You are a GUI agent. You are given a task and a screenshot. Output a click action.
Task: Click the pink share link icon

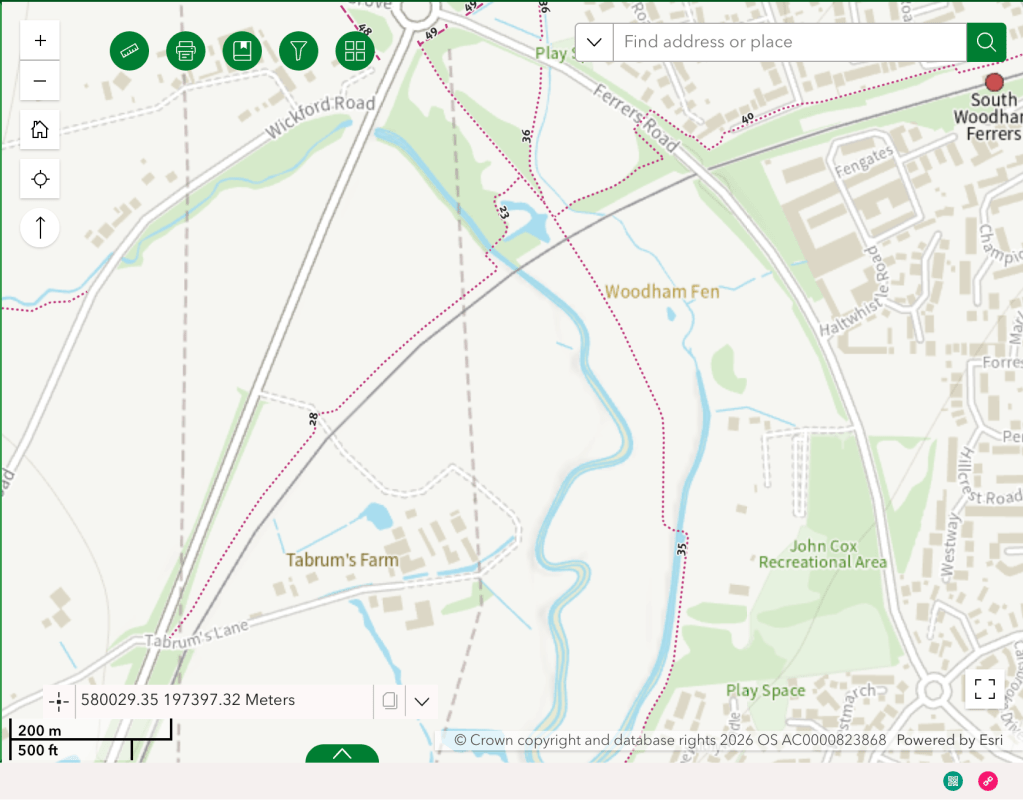tap(988, 781)
